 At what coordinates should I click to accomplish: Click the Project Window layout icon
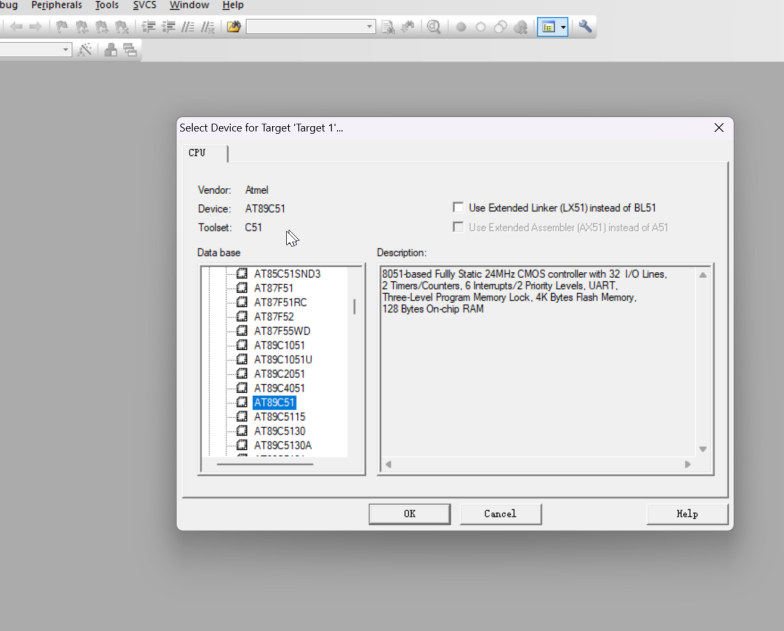coord(548,27)
